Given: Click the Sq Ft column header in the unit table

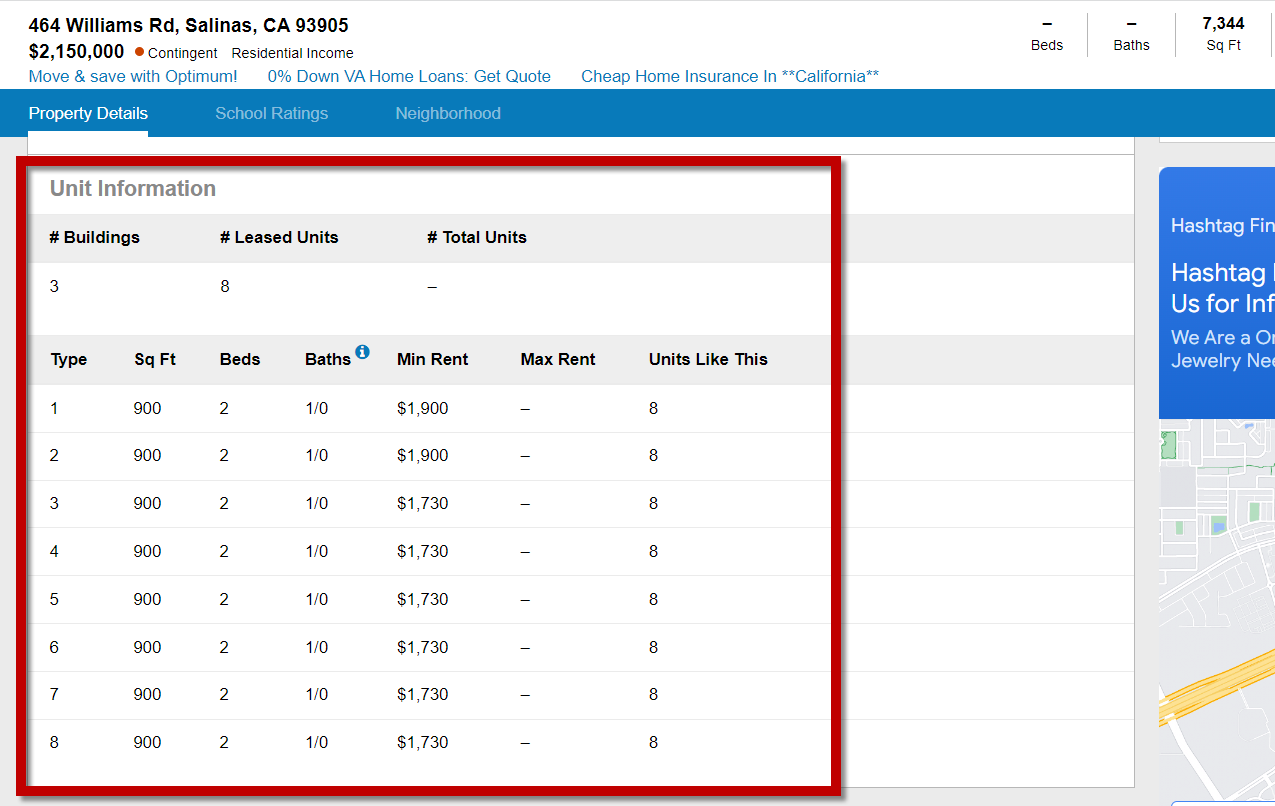Looking at the screenshot, I should coord(155,359).
